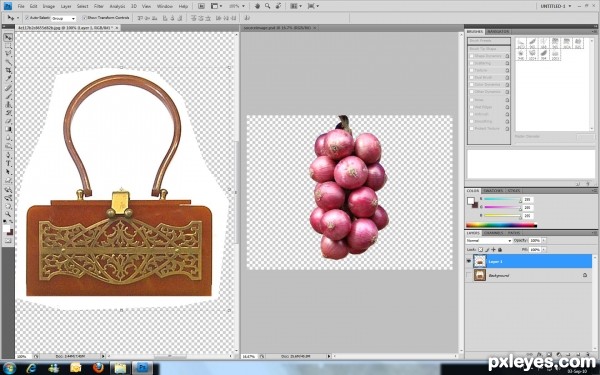Open the Color panel options menu
The width and height of the screenshot is (600, 375).
click(594, 191)
